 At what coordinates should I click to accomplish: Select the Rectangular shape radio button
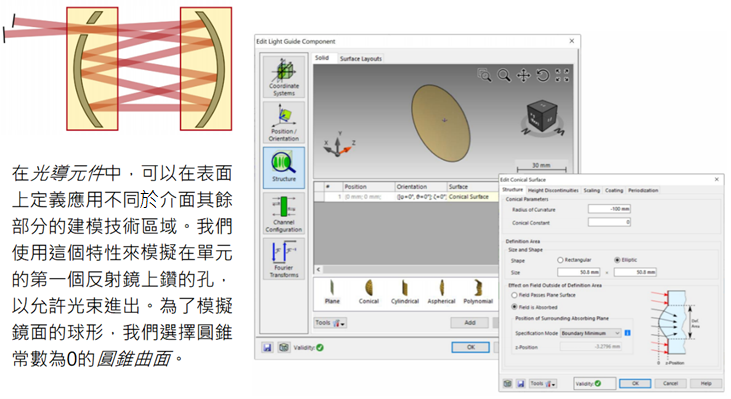click(560, 260)
